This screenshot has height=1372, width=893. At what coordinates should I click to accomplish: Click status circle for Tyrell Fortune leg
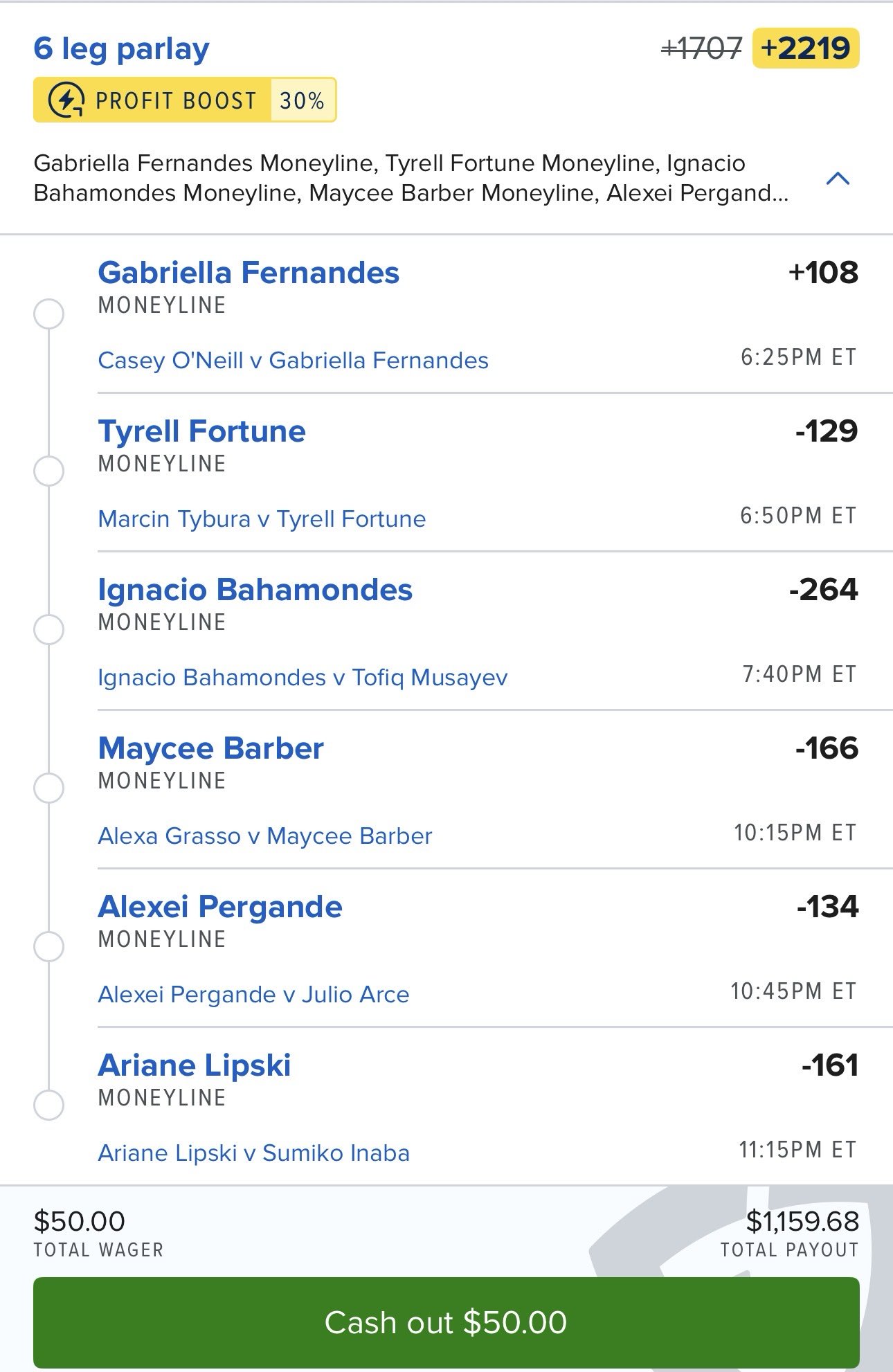click(x=48, y=471)
